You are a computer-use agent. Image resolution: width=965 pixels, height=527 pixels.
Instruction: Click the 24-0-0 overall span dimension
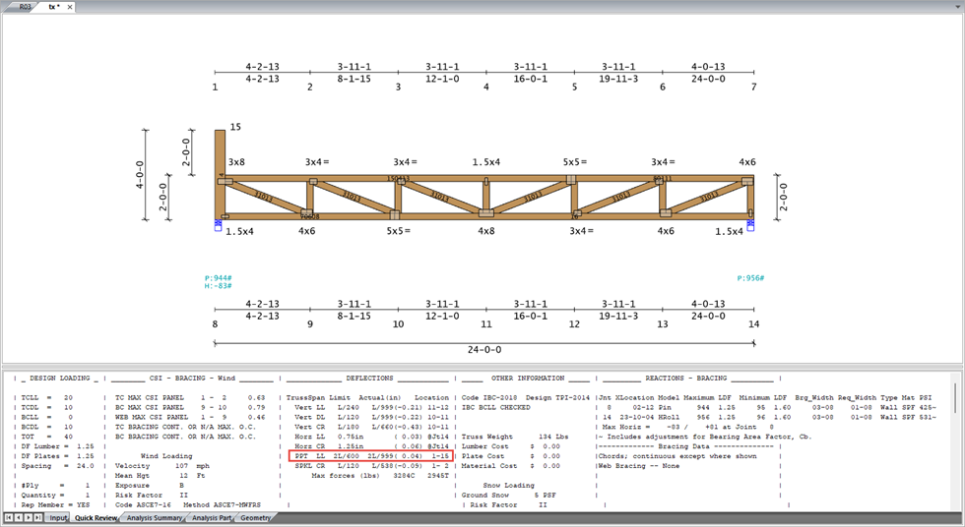click(486, 350)
